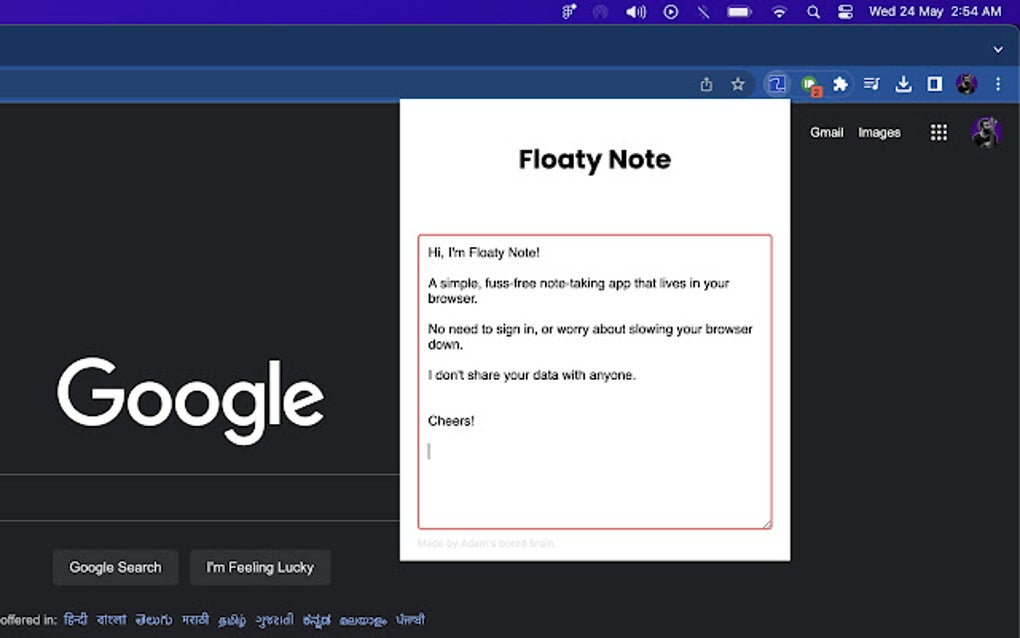Open Chrome's three-dot menu
The height and width of the screenshot is (638, 1020).
997,84
